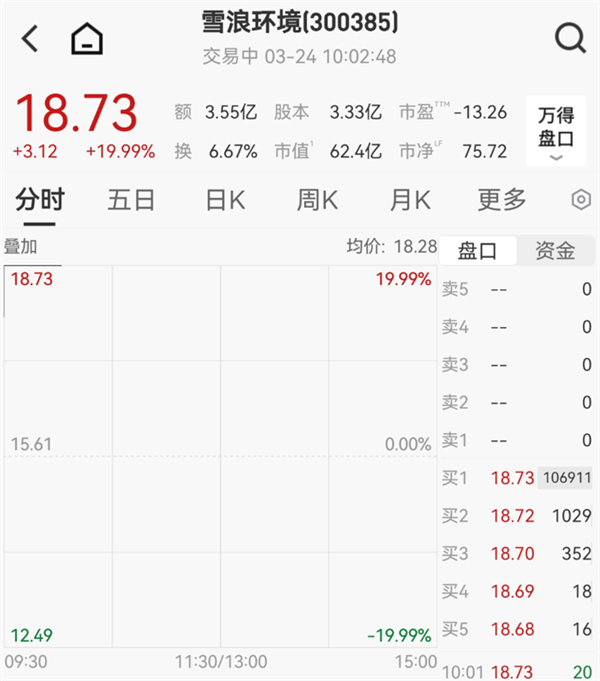Screen dimensions: 600x681
Task: Expand the 万得盘口 dropdown
Action: click(556, 130)
